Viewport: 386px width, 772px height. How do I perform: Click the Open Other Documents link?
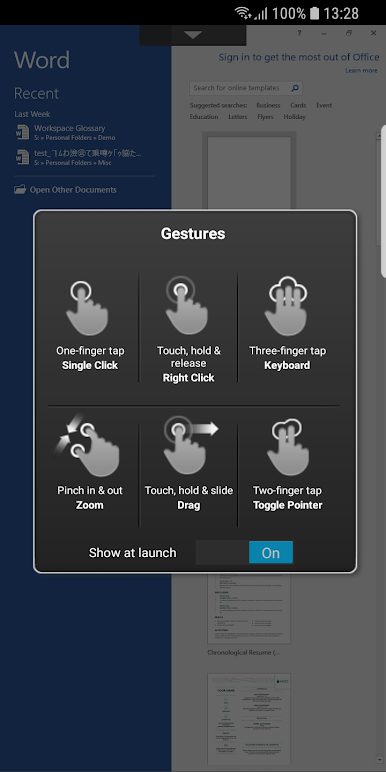[73, 190]
